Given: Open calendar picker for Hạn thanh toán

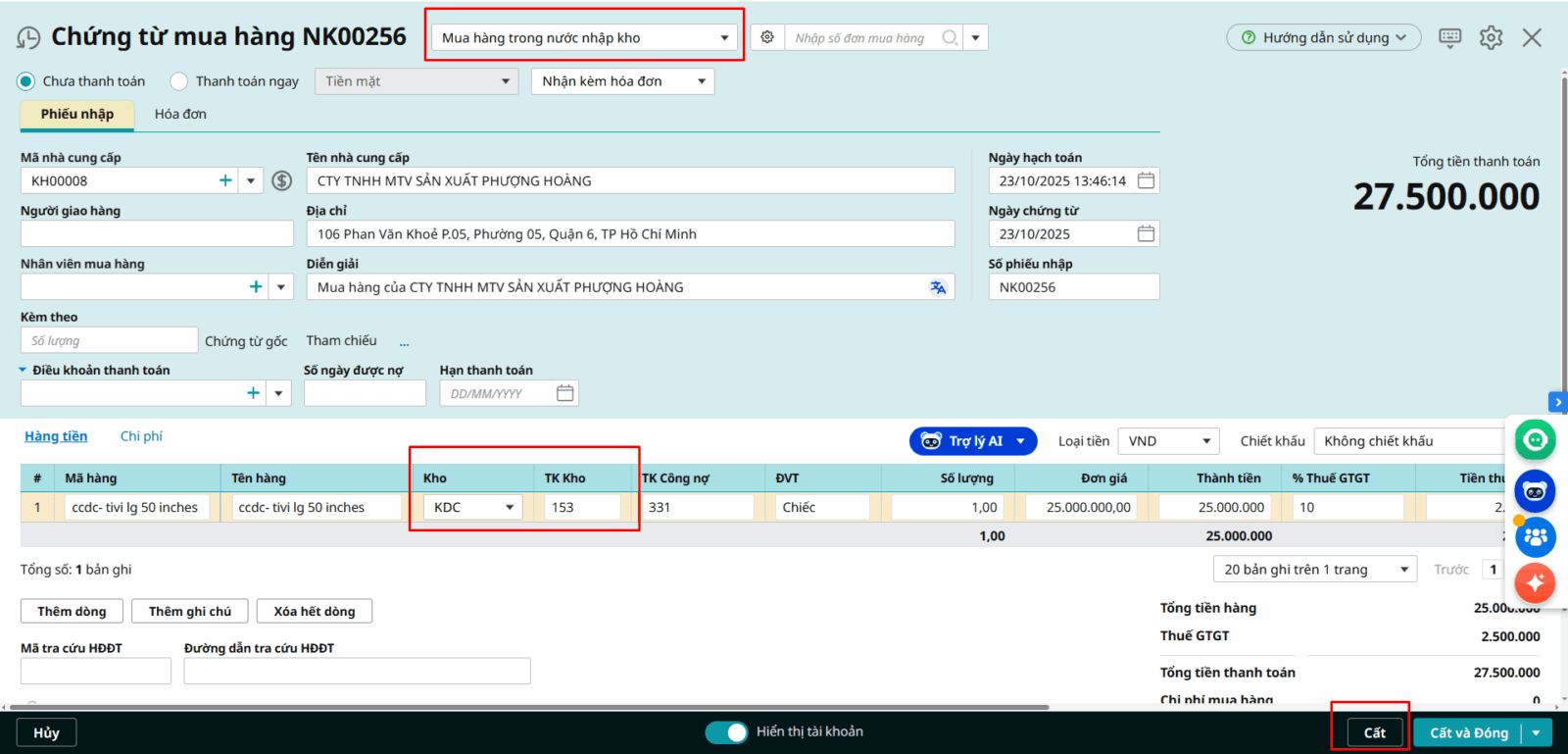Looking at the screenshot, I should [x=564, y=393].
